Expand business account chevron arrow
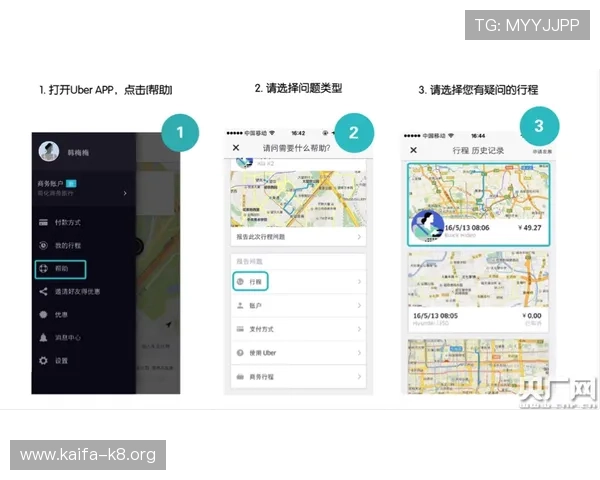Viewport: 600px width, 480px height. point(125,193)
